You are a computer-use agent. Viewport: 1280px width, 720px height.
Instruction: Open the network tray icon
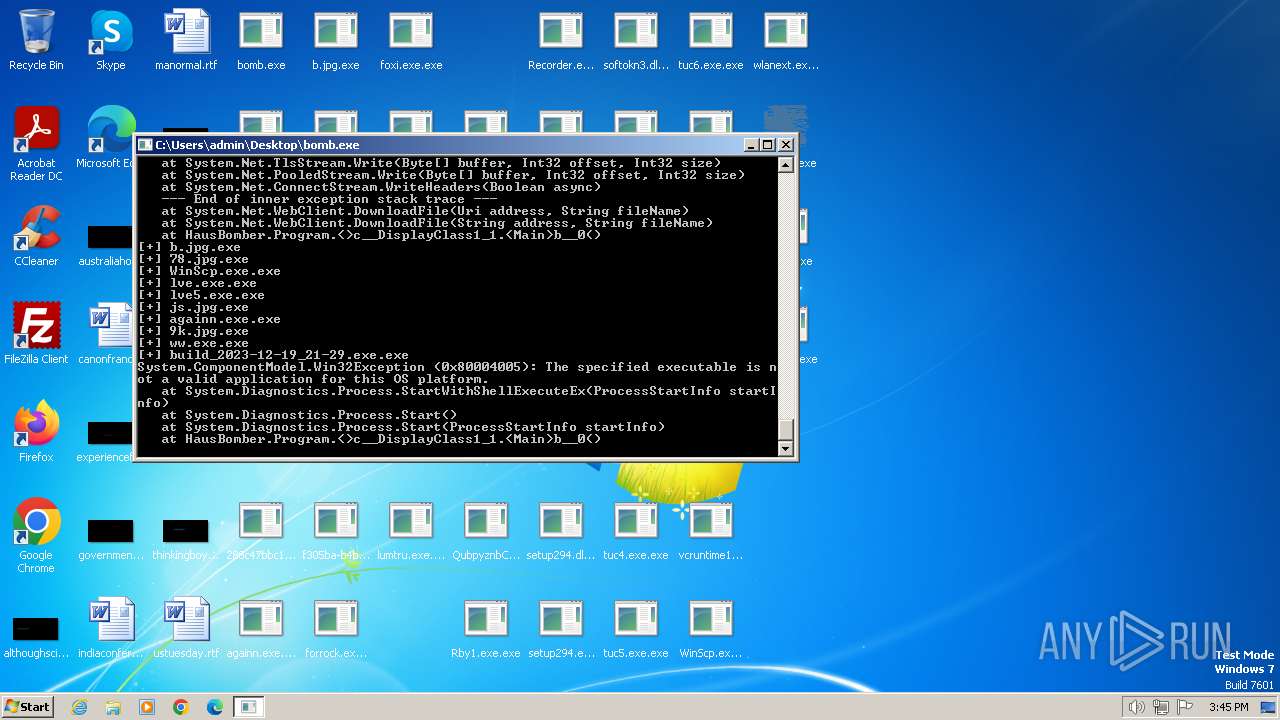coord(1161,707)
